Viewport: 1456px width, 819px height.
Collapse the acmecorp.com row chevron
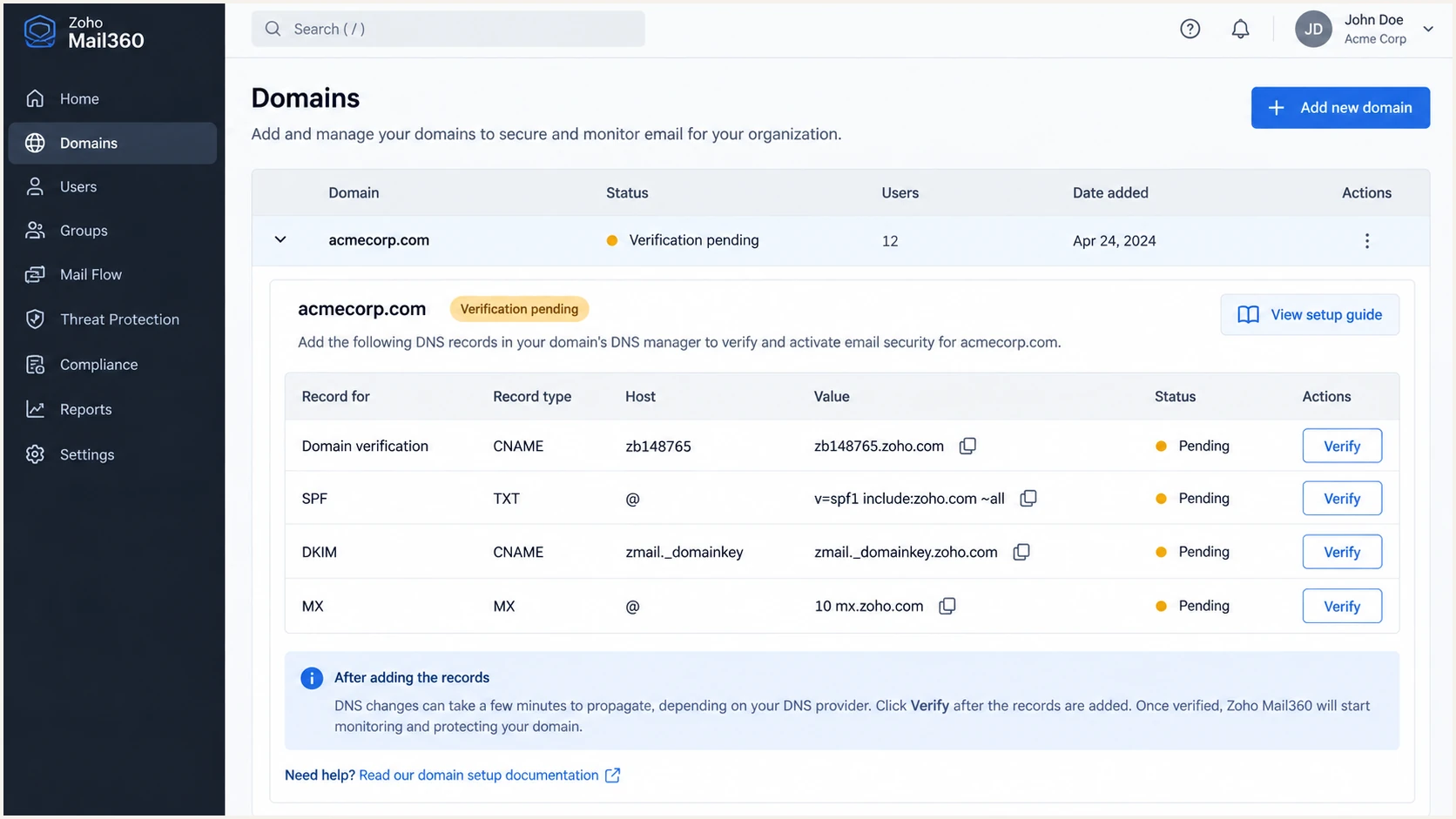point(280,239)
